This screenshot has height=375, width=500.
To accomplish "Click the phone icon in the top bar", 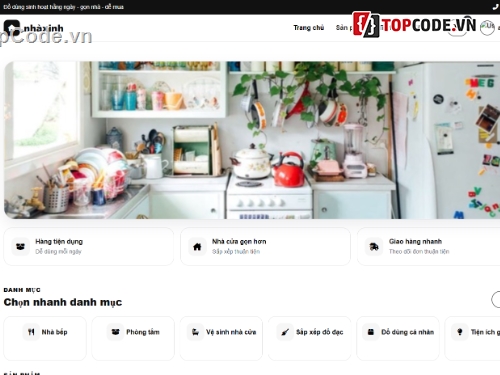I will 496,7.
